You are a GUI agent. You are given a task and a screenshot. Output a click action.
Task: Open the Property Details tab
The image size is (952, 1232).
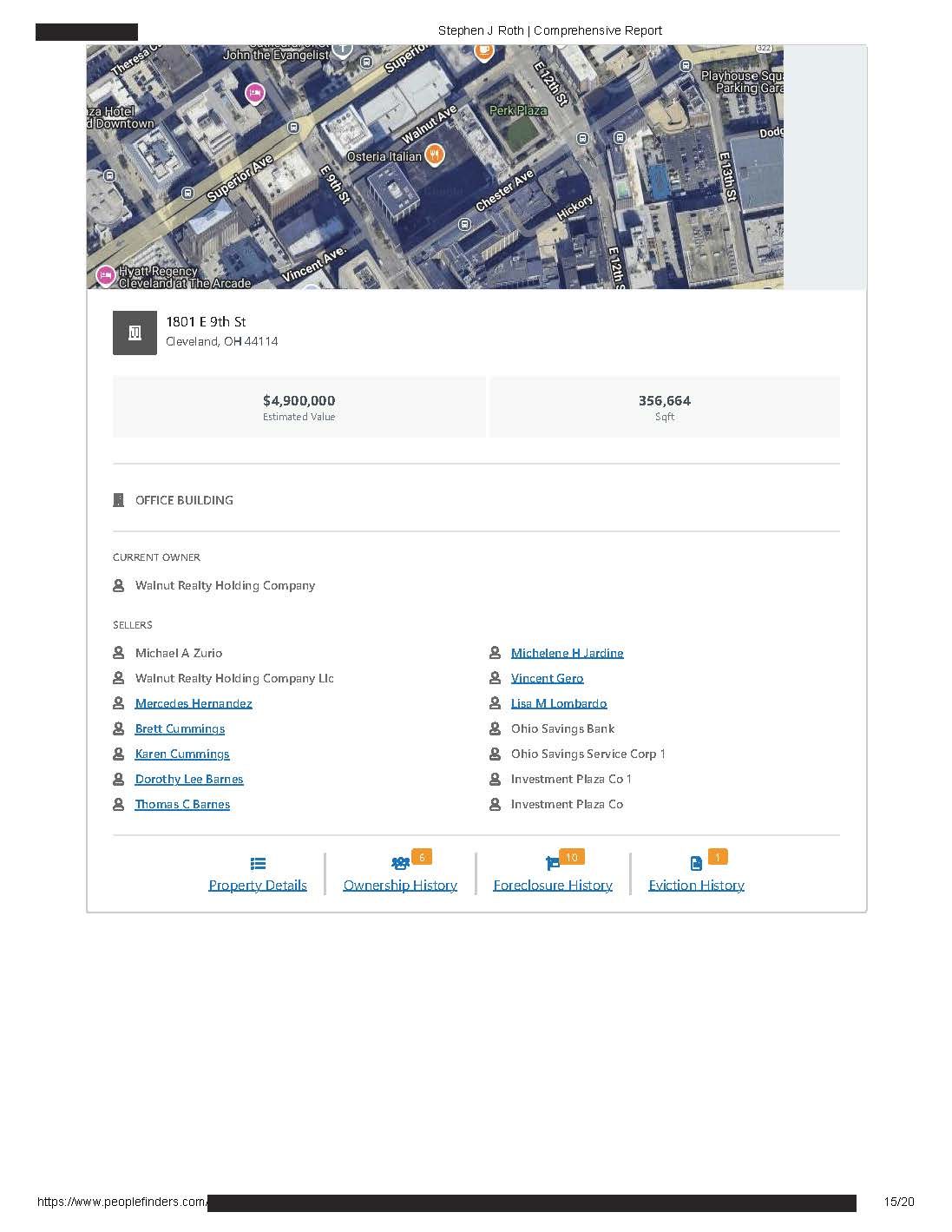(x=258, y=885)
